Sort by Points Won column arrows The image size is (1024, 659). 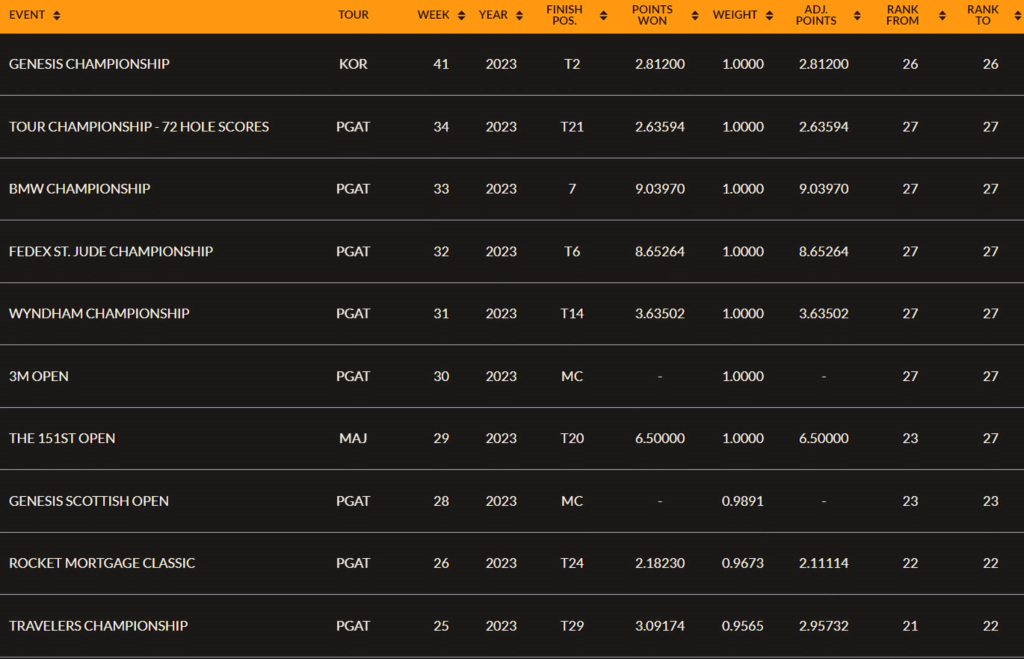pyautogui.click(x=695, y=15)
